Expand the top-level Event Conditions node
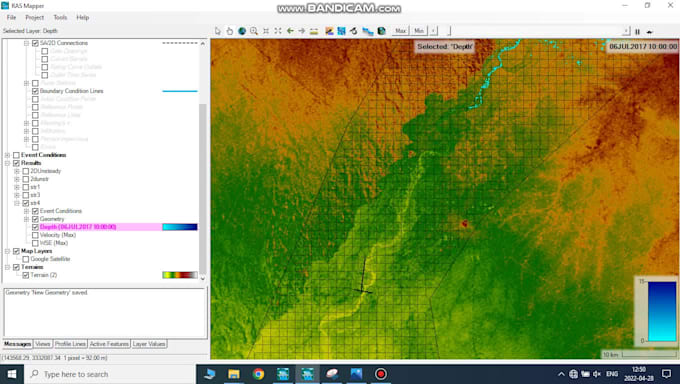680x384 pixels. point(7,155)
